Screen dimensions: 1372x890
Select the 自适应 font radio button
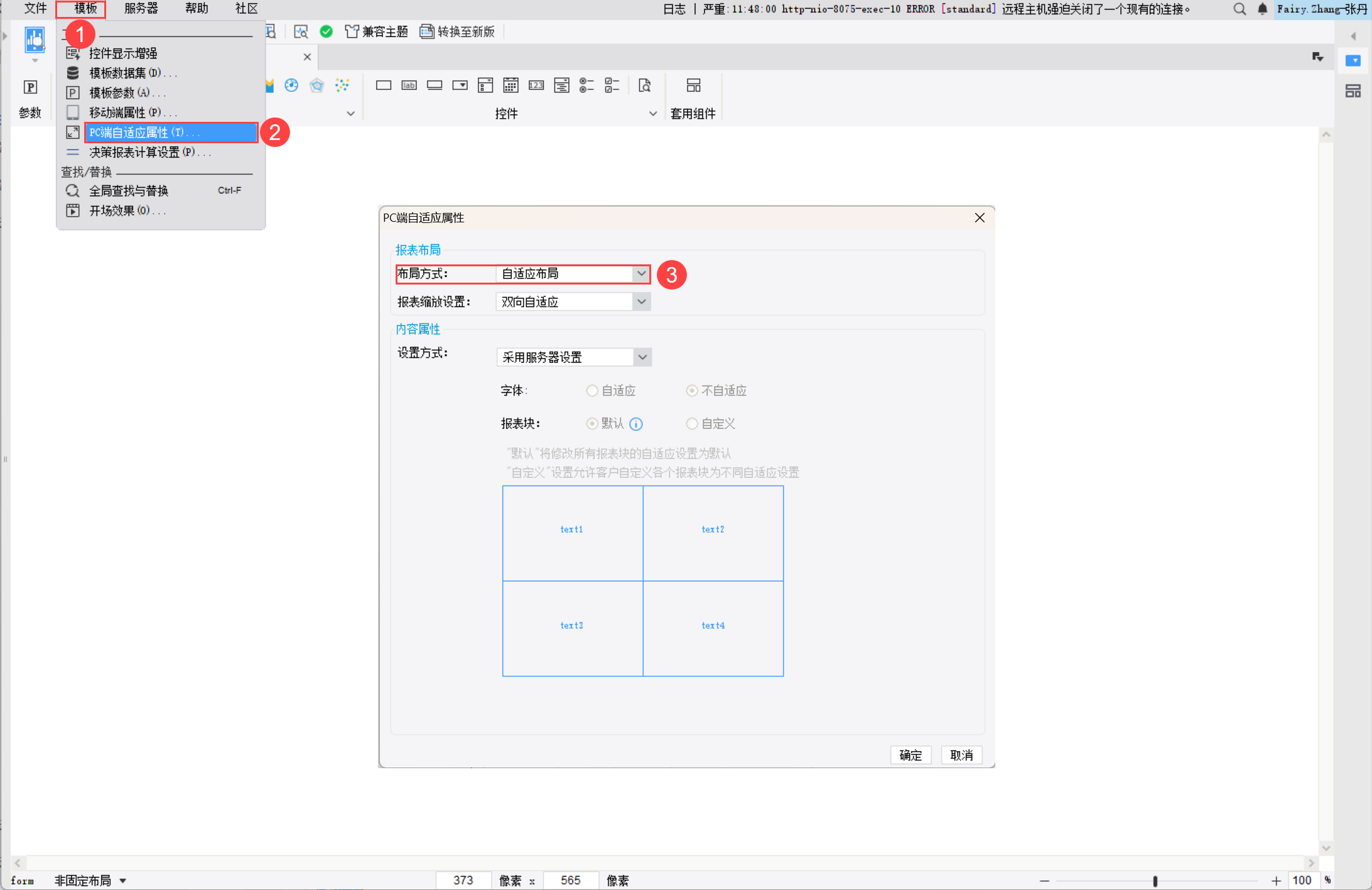[592, 391]
